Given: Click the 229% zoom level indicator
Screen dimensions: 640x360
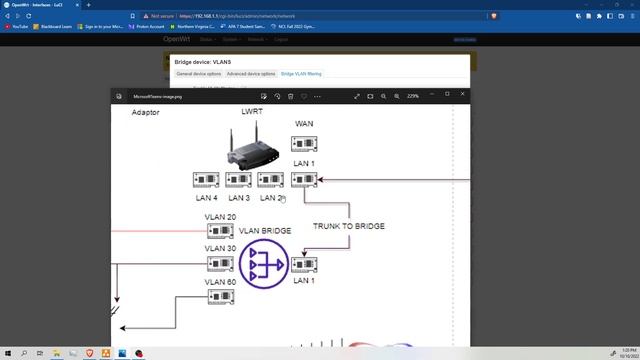Looking at the screenshot, I should 413,96.
